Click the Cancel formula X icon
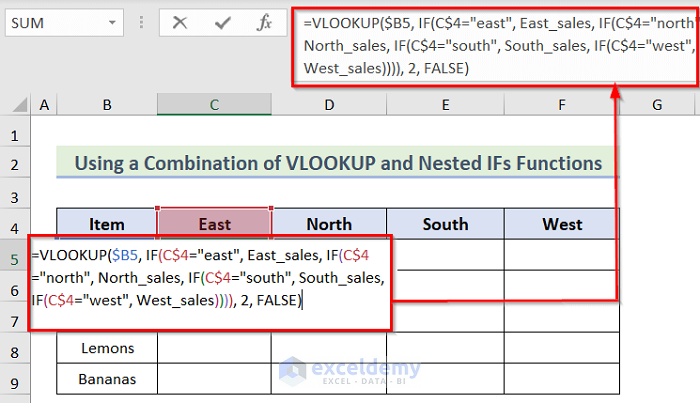Screen dimensions: 700x403 click(x=180, y=23)
